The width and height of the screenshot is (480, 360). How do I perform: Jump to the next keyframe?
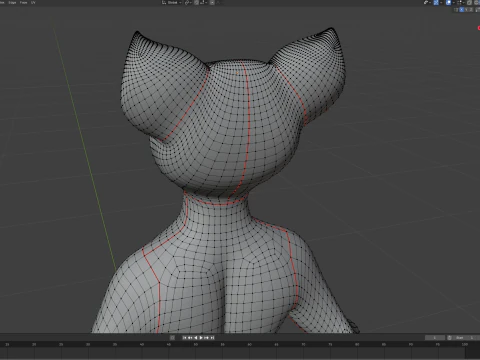point(207,338)
